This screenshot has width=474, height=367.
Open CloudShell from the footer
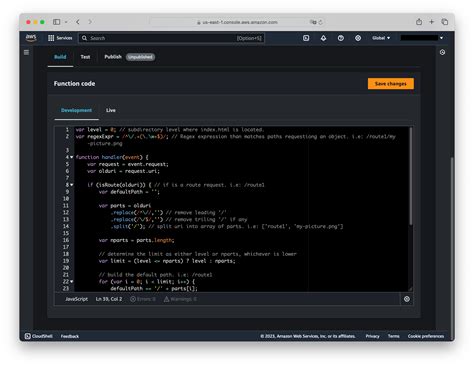pyautogui.click(x=39, y=336)
